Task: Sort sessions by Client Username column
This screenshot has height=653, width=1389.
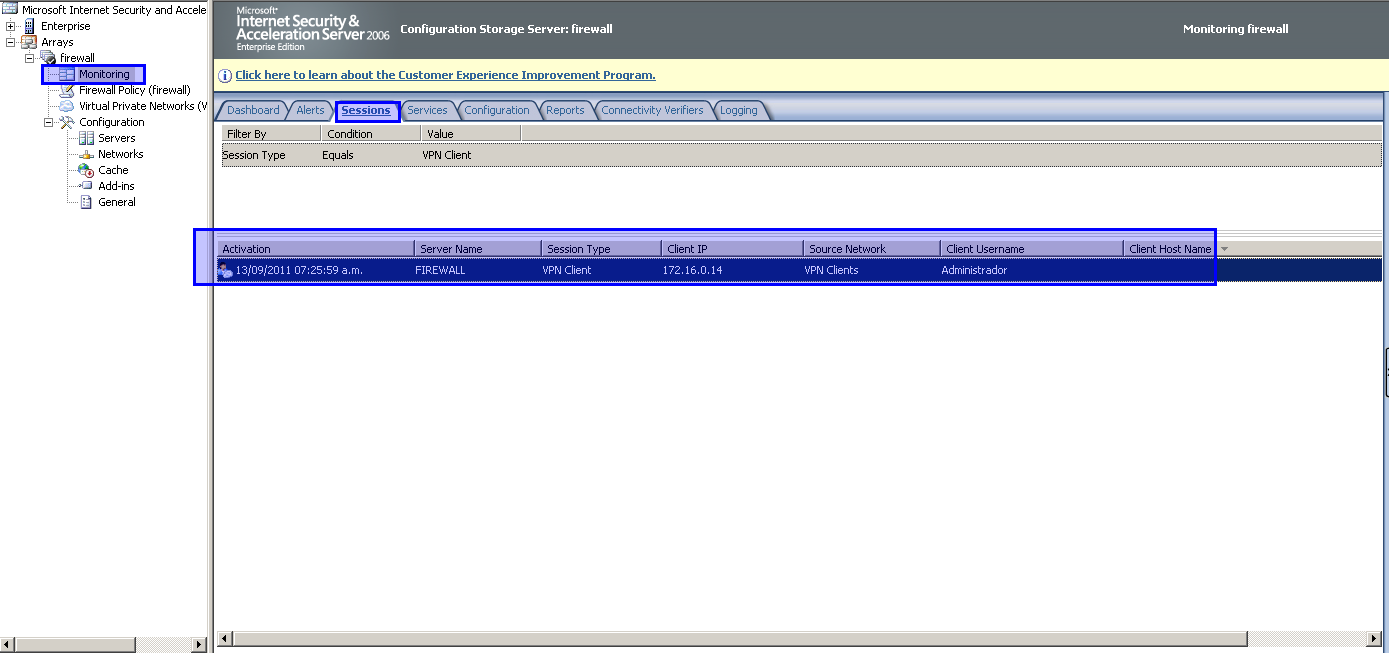Action: click(1032, 249)
